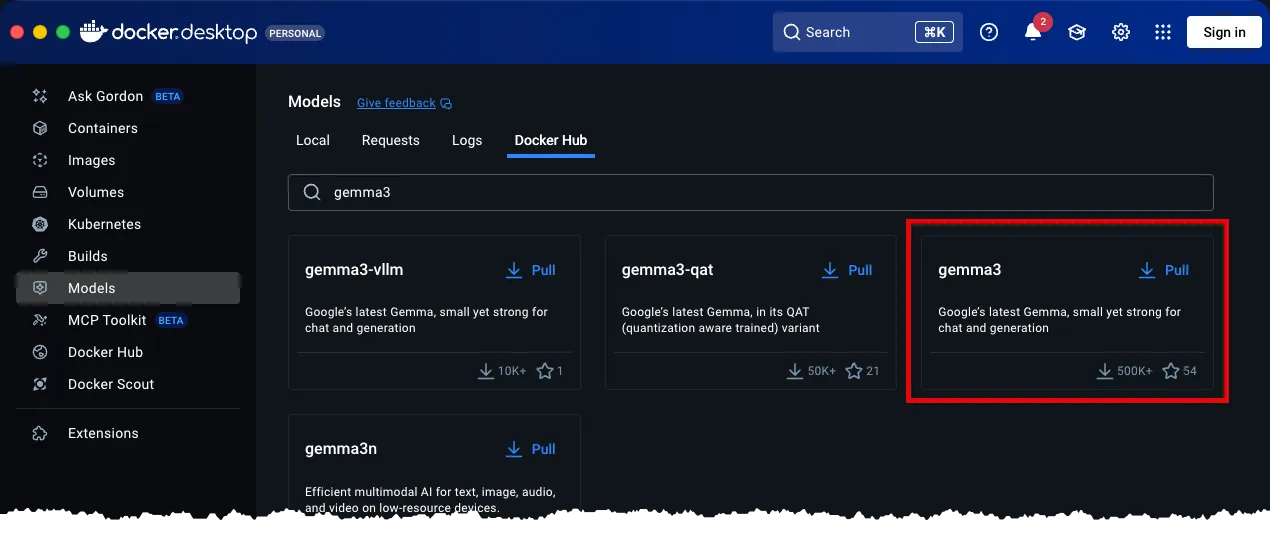Click the Ask Gordon sparkle icon
Viewport: 1270px width, 544px height.
tap(40, 96)
